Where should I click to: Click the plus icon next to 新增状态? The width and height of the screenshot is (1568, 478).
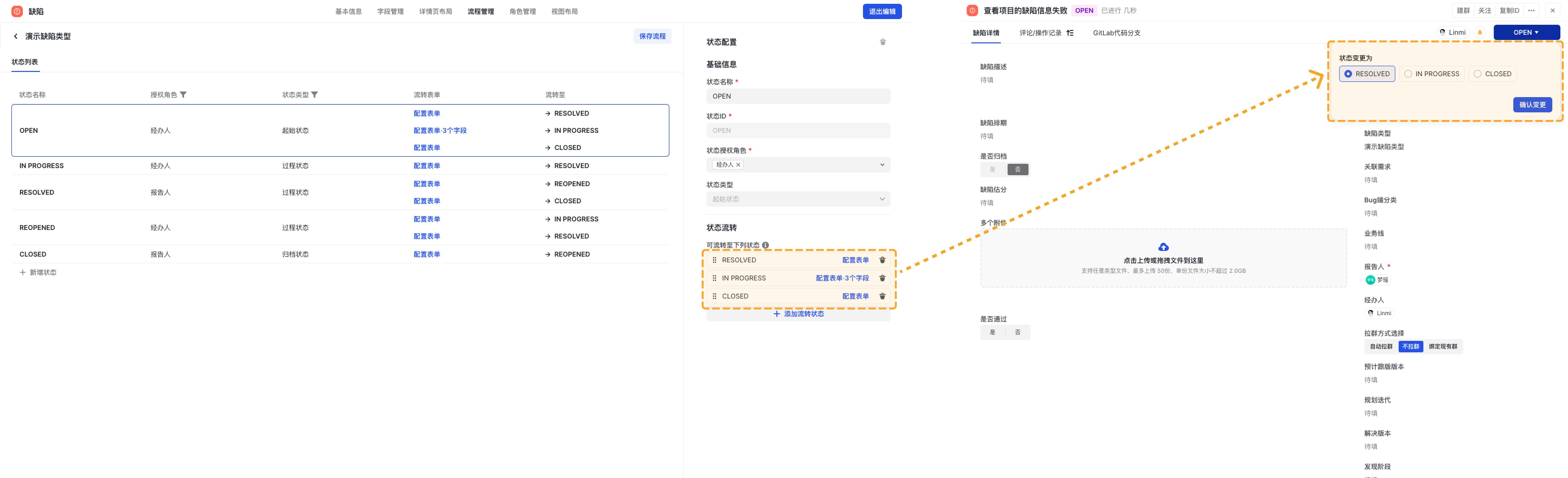[x=23, y=273]
